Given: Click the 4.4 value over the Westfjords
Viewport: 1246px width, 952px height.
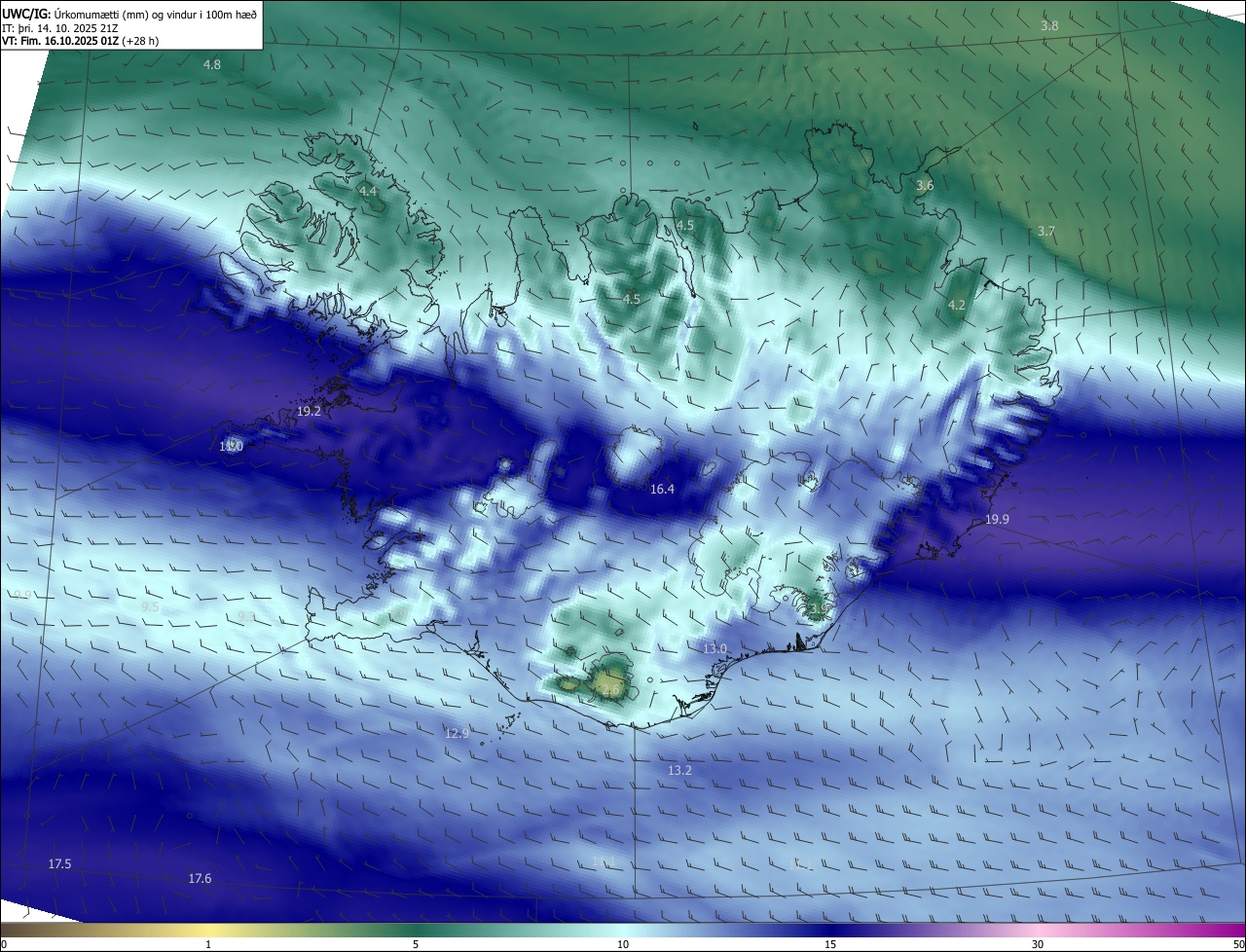Looking at the screenshot, I should (368, 192).
